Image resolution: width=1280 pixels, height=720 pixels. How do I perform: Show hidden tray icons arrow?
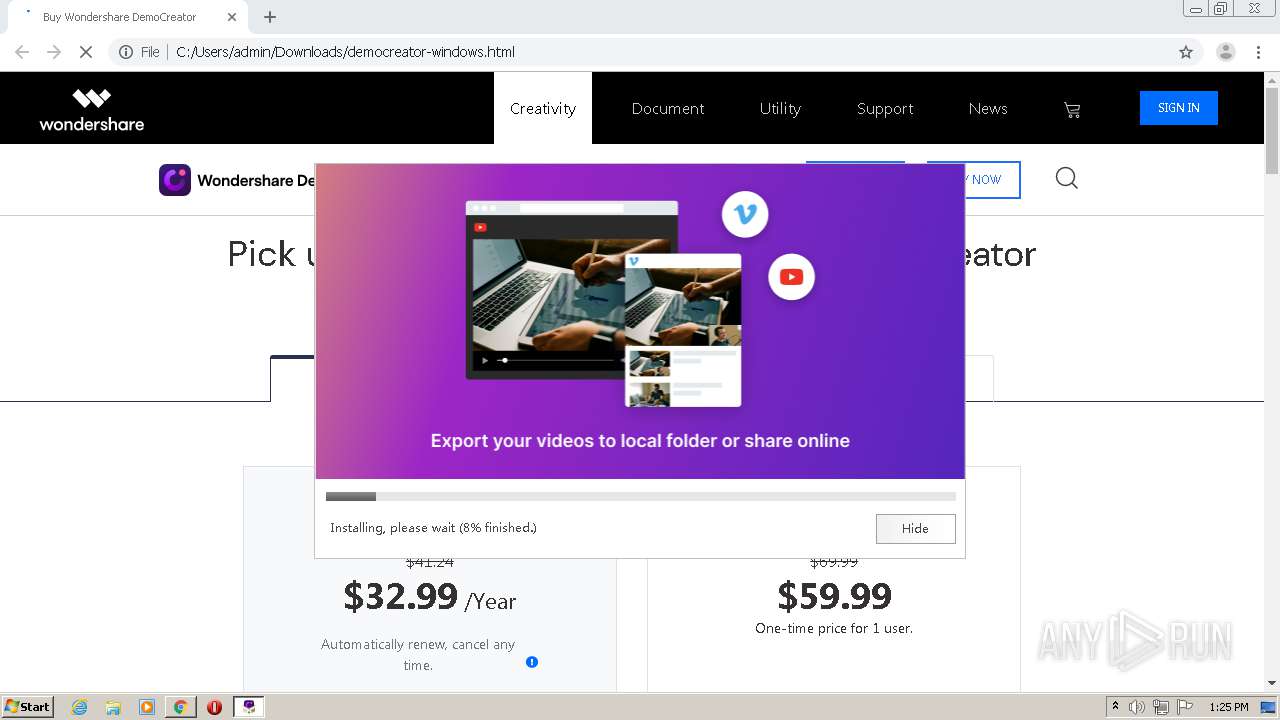coord(1115,707)
